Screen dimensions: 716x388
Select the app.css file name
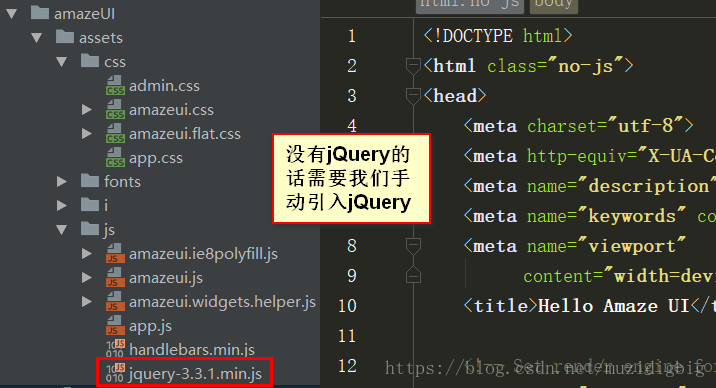tap(156, 158)
